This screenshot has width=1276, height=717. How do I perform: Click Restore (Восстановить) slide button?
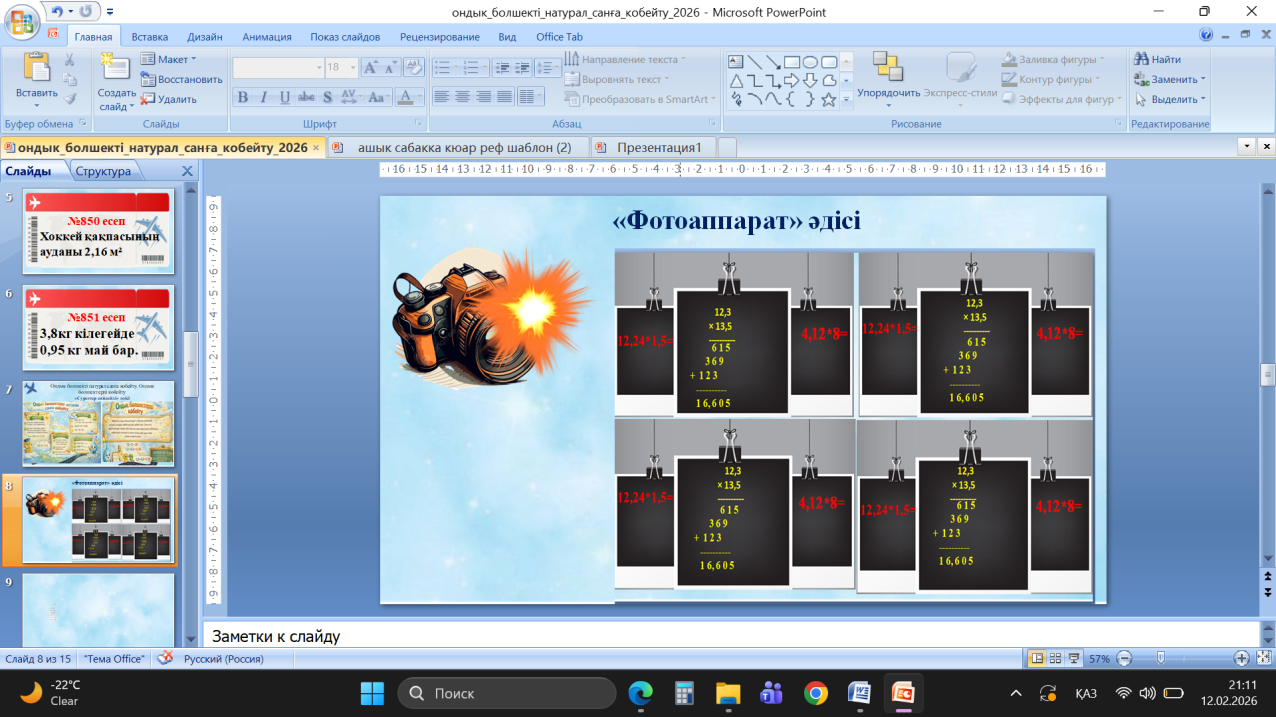[182, 80]
